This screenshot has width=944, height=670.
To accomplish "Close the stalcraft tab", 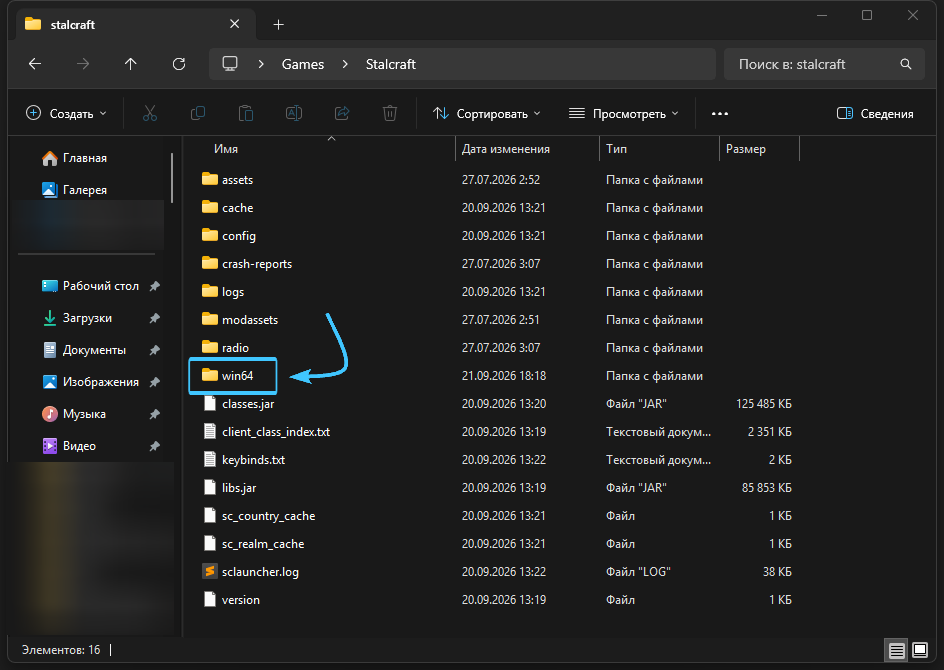I will pyautogui.click(x=235, y=24).
